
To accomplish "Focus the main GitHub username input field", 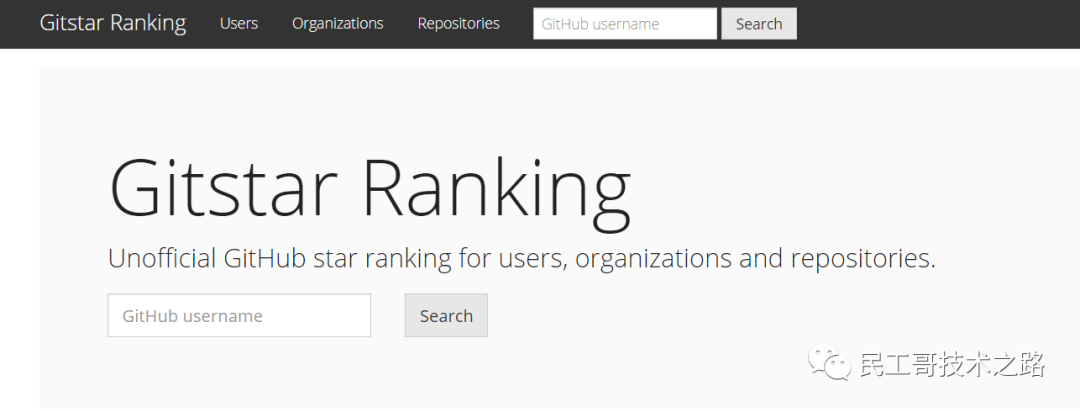I will 239,316.
